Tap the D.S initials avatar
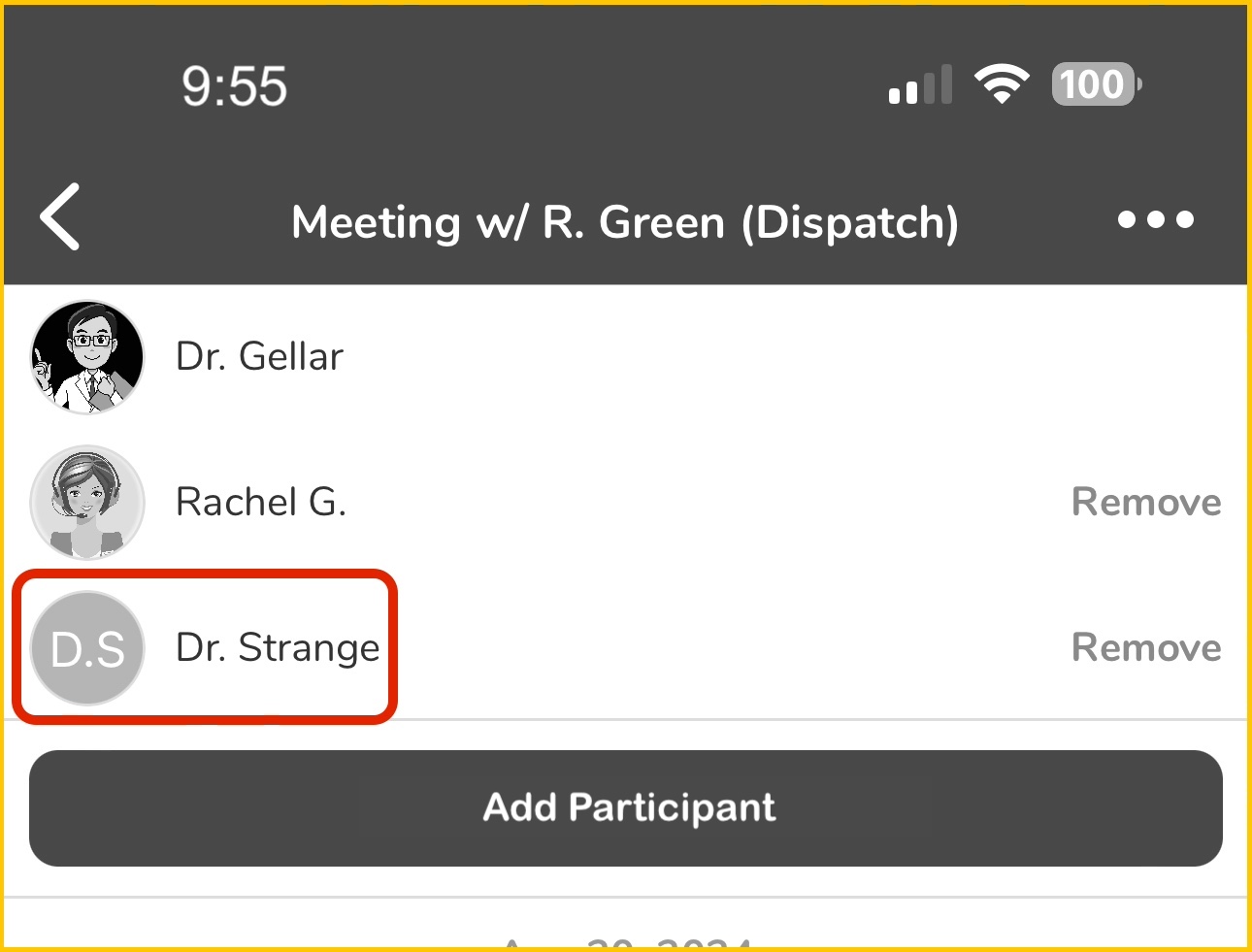 87,648
